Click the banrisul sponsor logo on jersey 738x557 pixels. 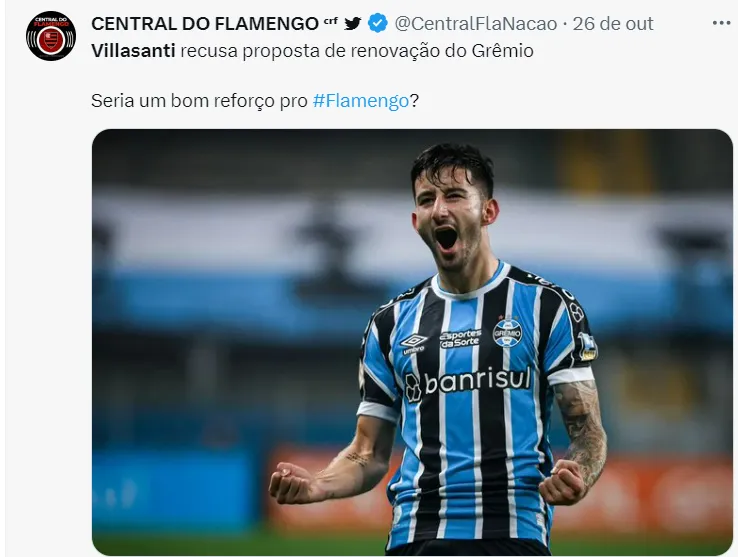pos(468,381)
